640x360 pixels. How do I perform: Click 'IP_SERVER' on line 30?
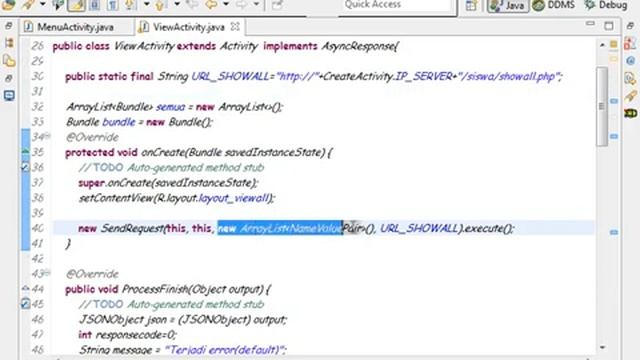coord(423,76)
